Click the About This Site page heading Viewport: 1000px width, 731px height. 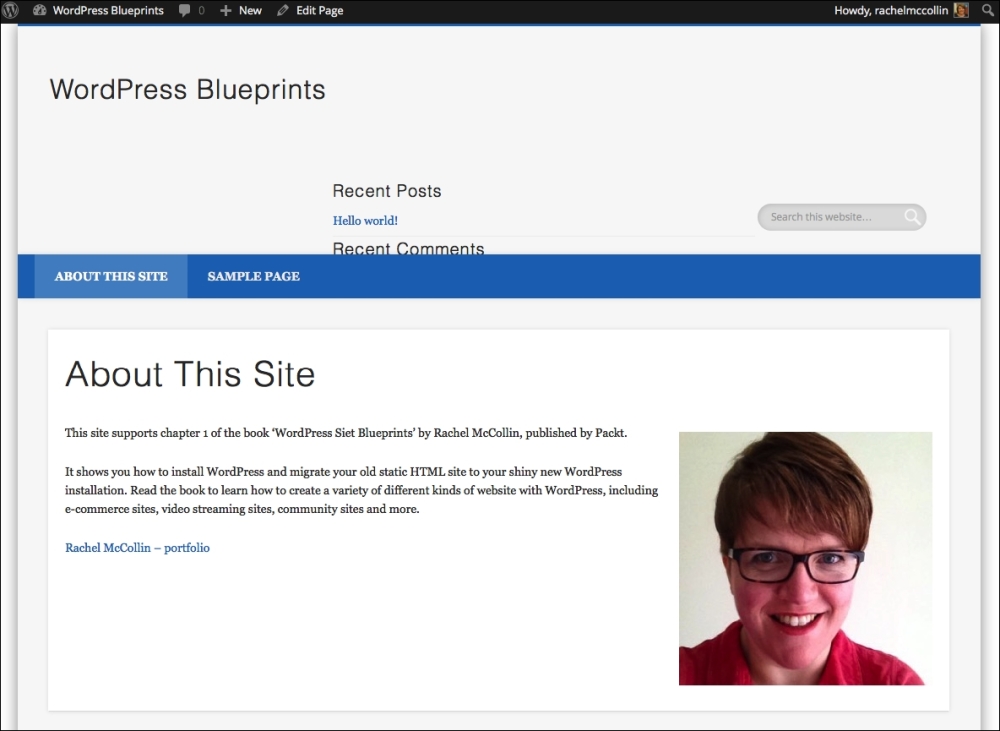(190, 374)
